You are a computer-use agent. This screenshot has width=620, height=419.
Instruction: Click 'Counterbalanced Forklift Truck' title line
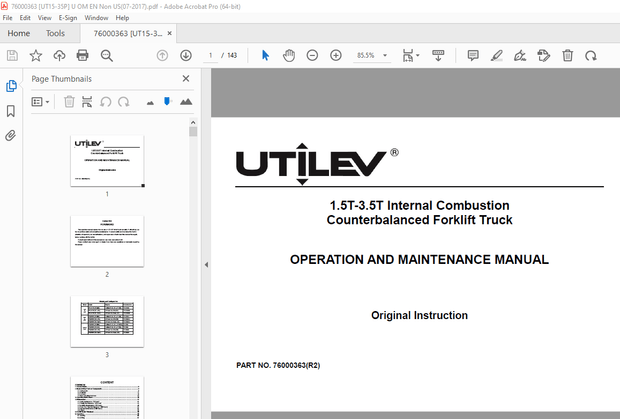pos(419,220)
